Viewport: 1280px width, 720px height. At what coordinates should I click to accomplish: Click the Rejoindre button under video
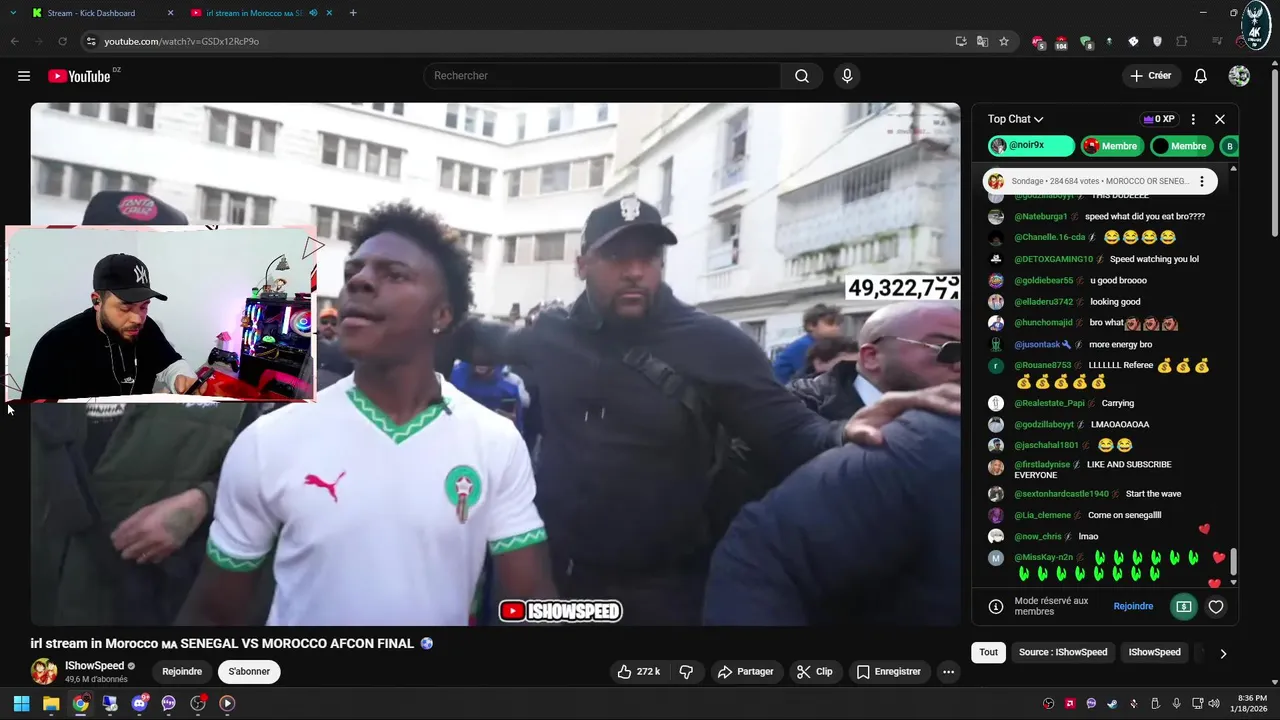tap(182, 672)
